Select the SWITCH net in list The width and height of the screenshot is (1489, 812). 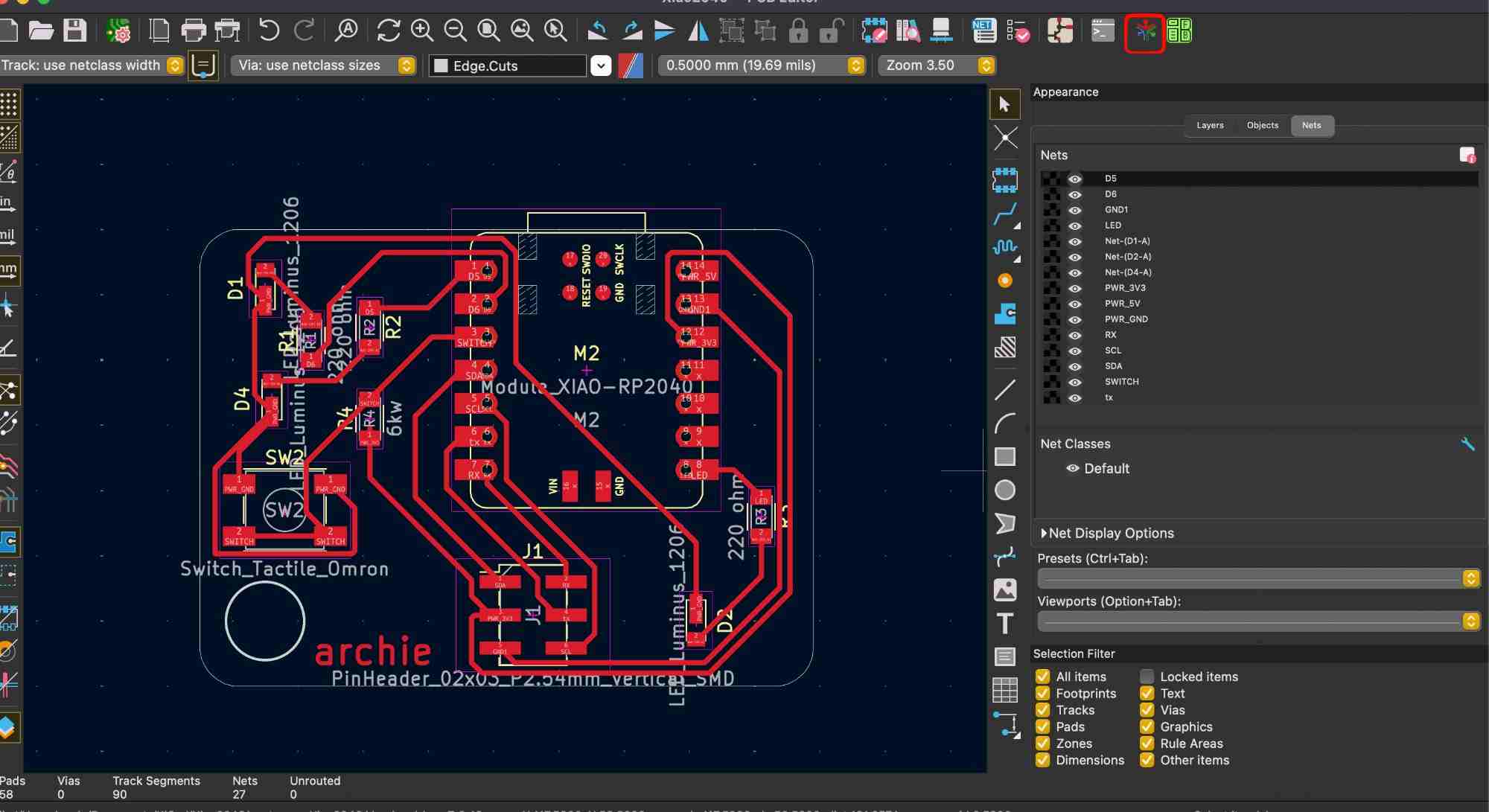1121,382
